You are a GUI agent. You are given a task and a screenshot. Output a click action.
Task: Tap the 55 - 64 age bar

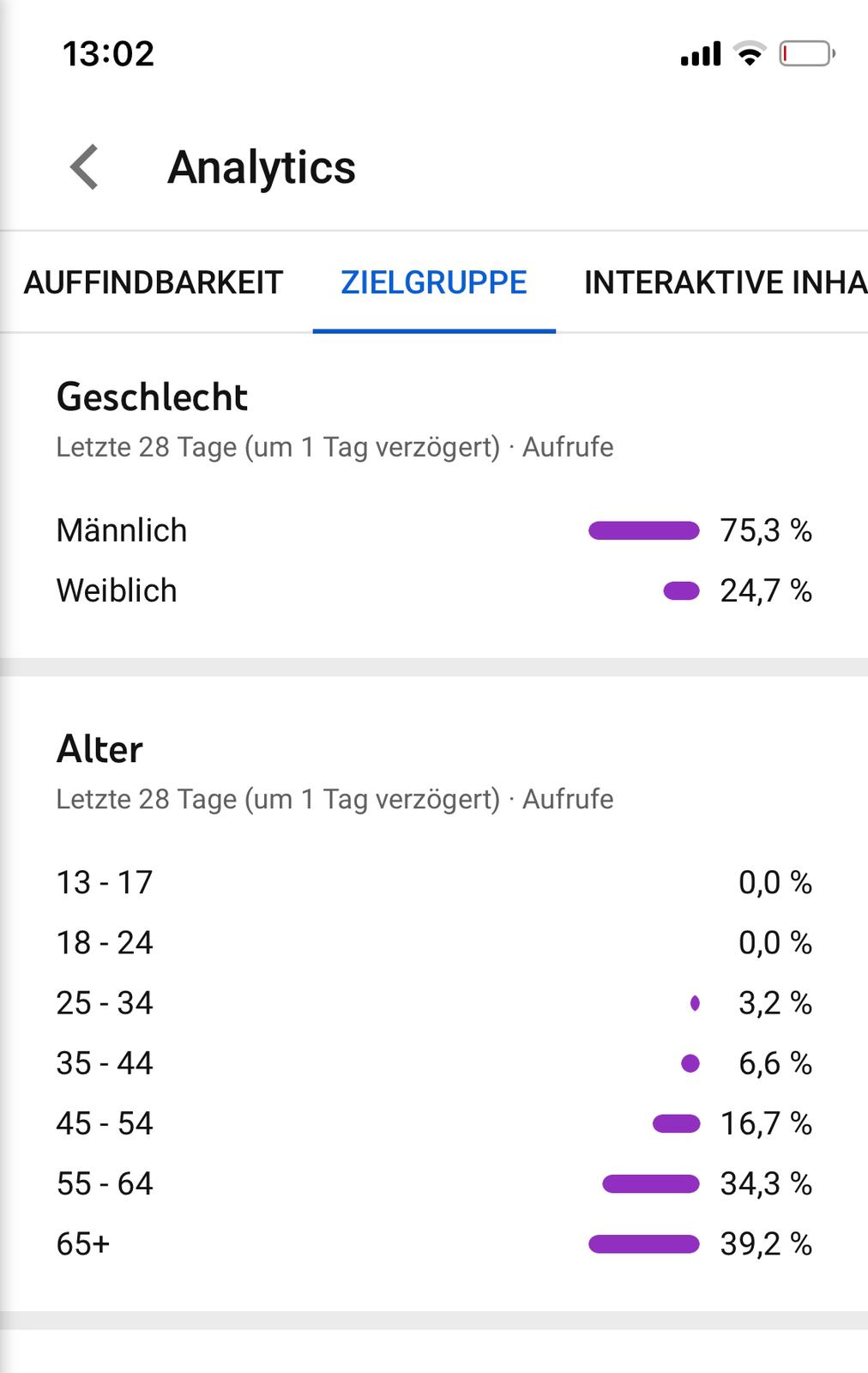tap(651, 1183)
